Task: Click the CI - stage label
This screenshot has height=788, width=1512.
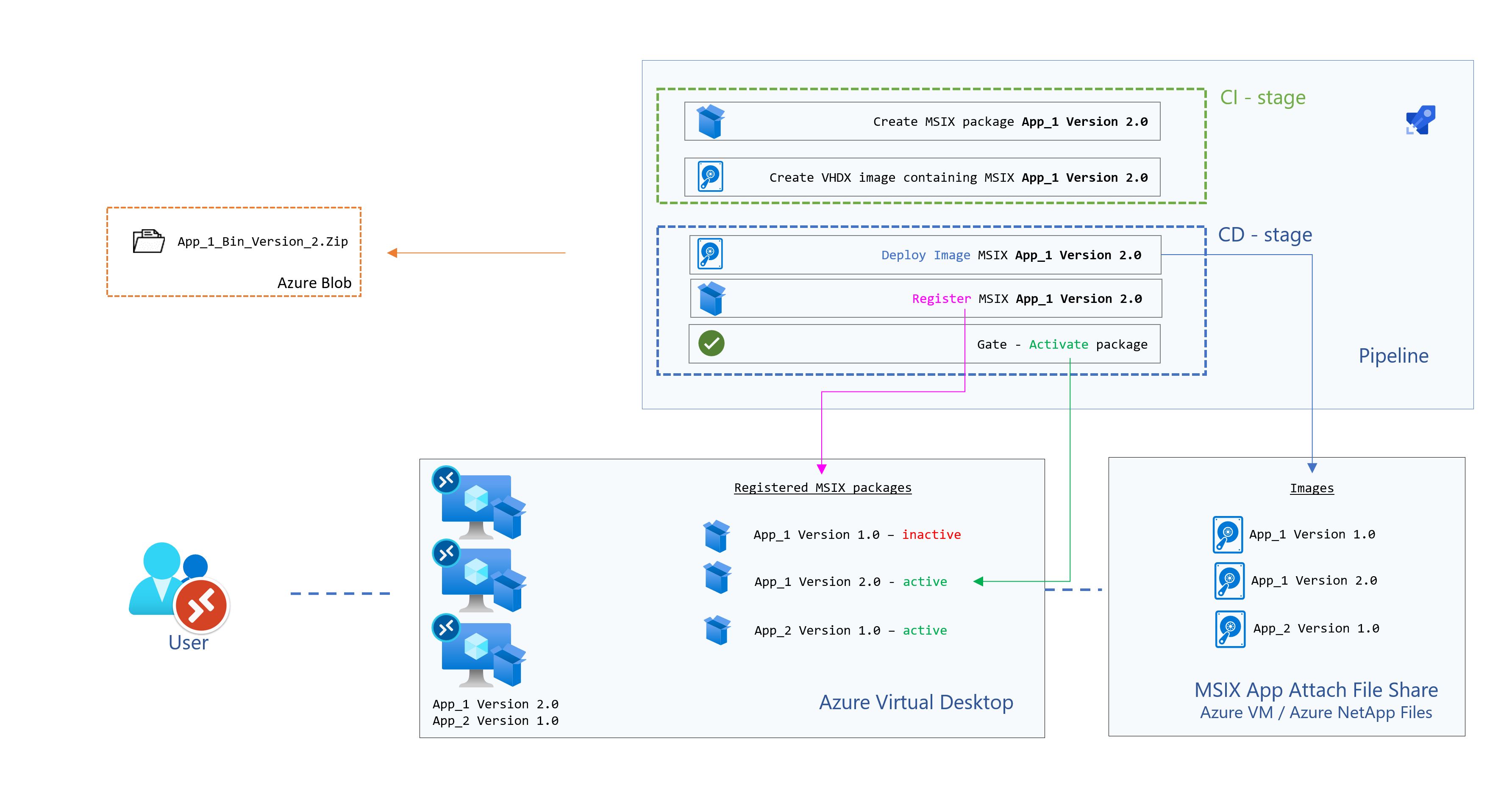Action: (1262, 97)
